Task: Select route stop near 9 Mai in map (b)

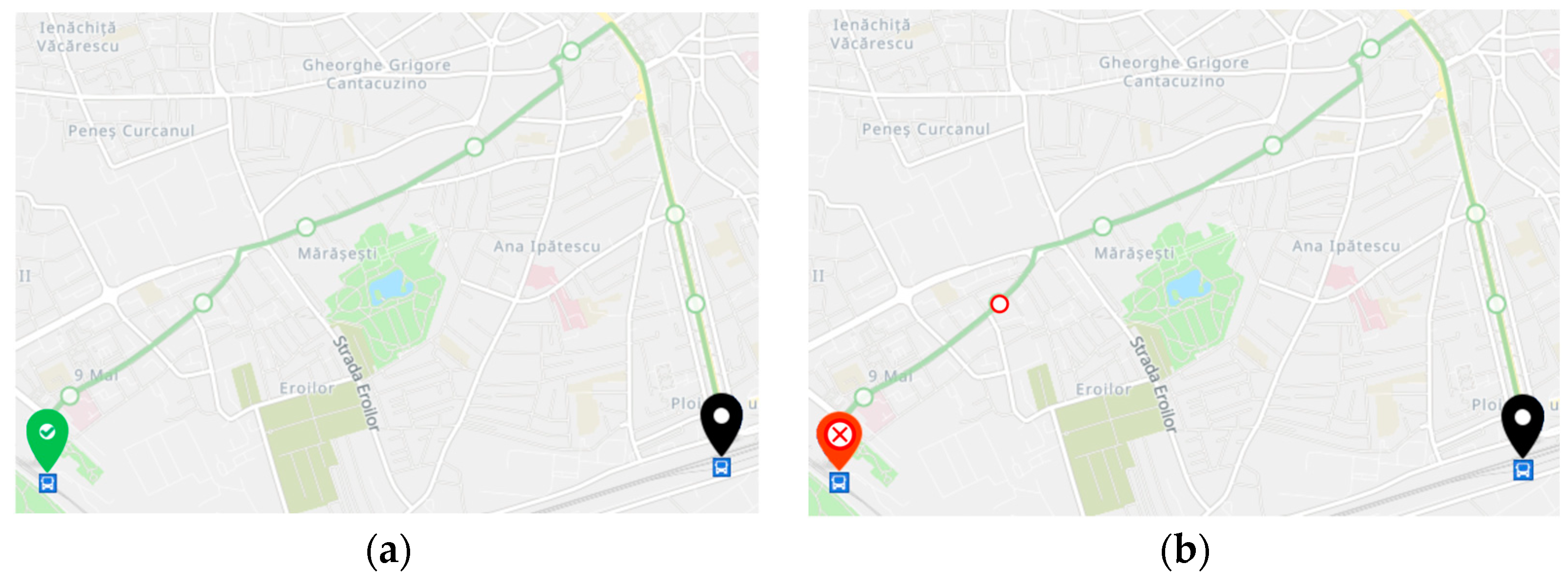Action: tap(863, 397)
